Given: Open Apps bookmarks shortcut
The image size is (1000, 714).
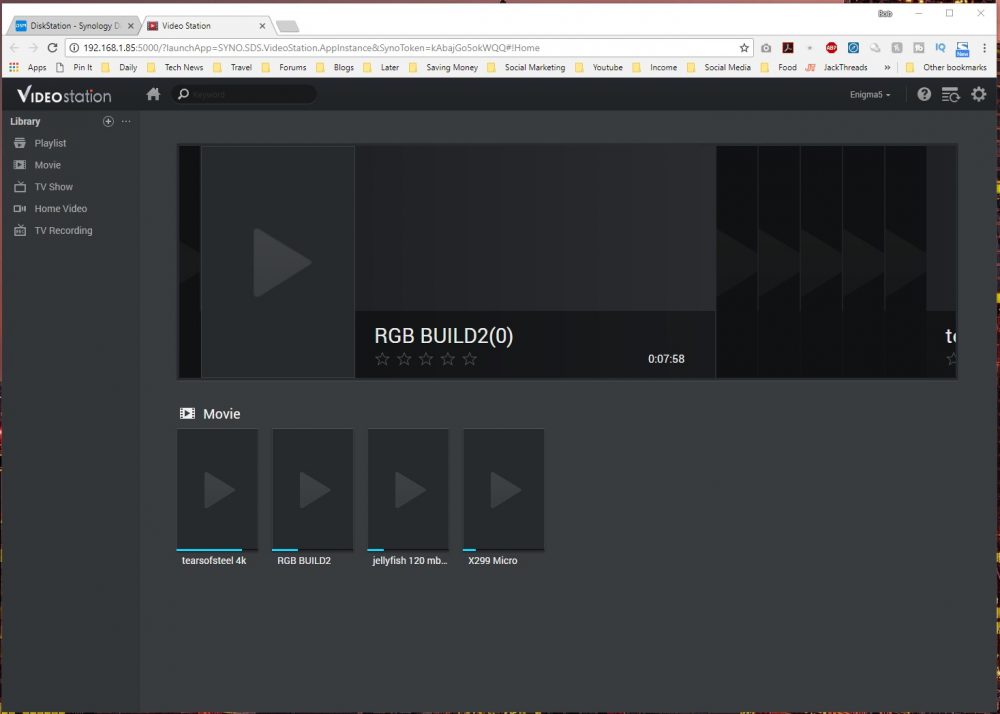Looking at the screenshot, I should [x=27, y=67].
